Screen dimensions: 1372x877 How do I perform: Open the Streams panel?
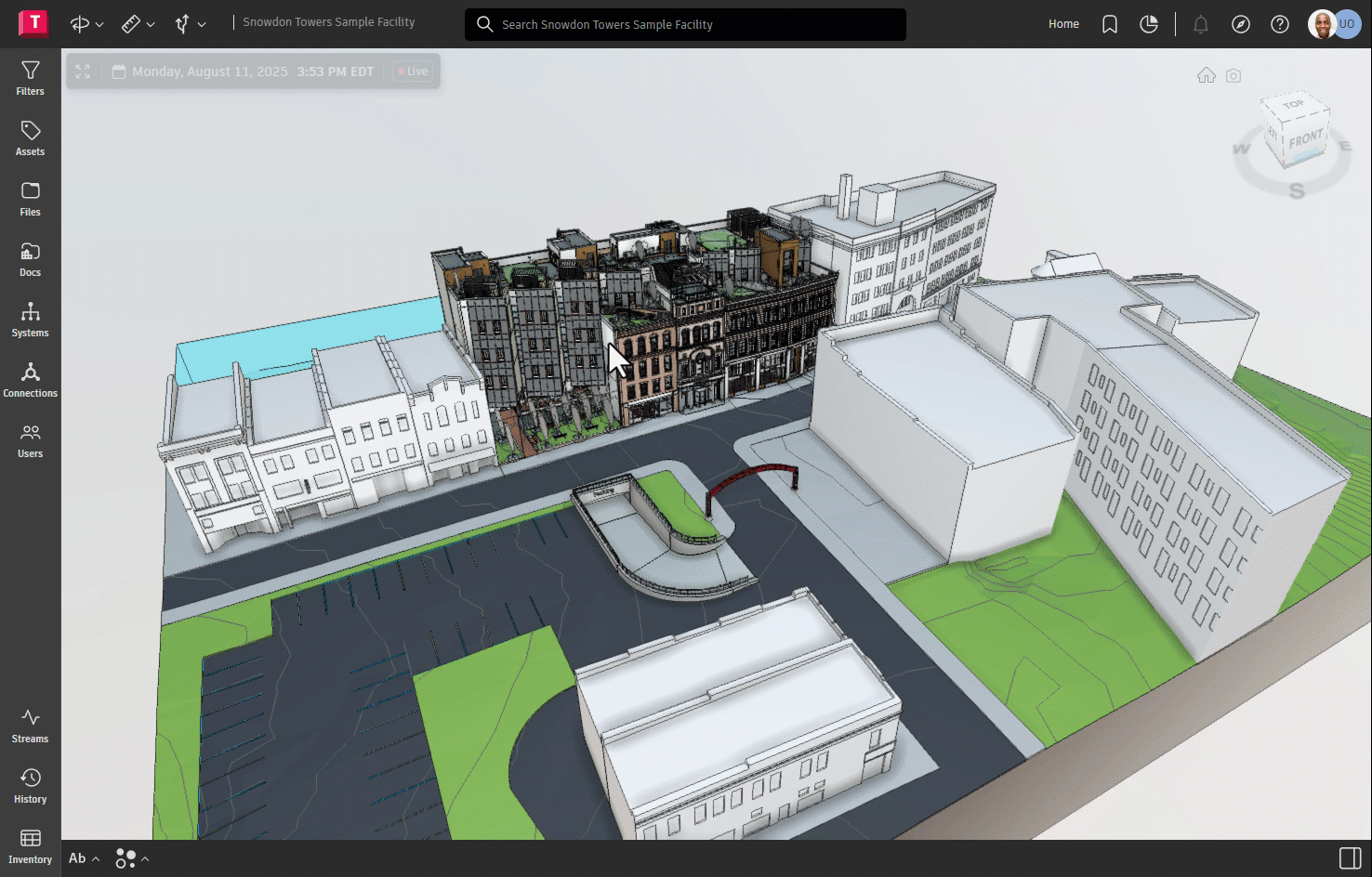[30, 725]
